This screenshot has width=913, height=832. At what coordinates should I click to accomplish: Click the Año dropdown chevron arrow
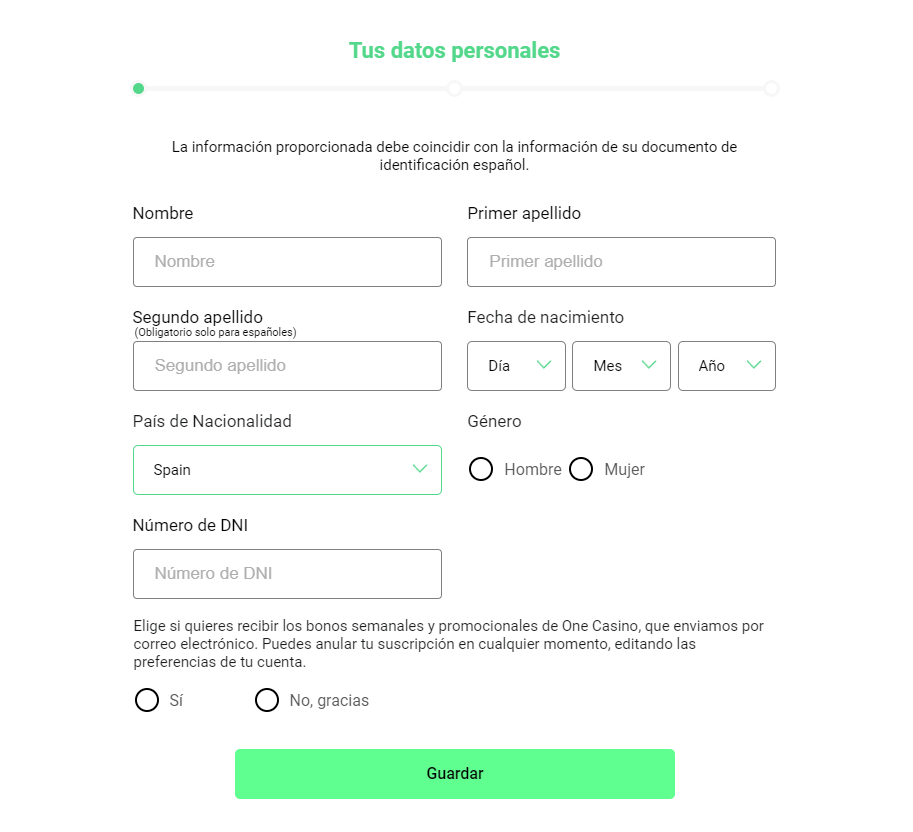(754, 365)
